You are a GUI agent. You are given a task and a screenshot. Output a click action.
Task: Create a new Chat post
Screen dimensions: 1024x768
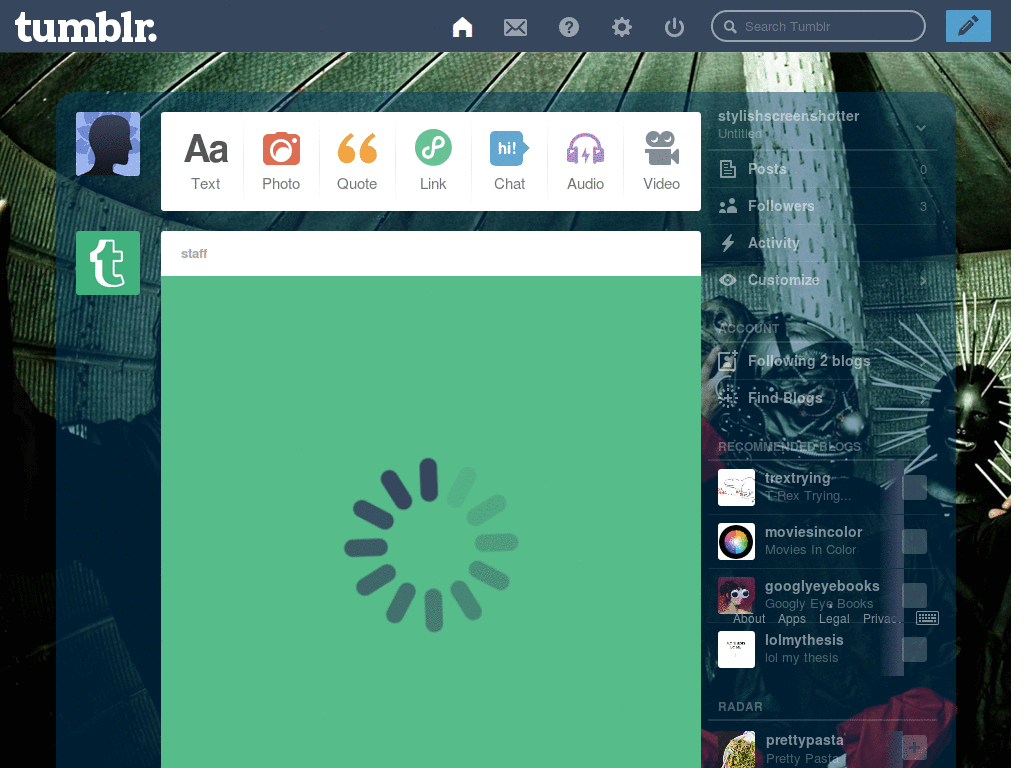click(x=509, y=161)
